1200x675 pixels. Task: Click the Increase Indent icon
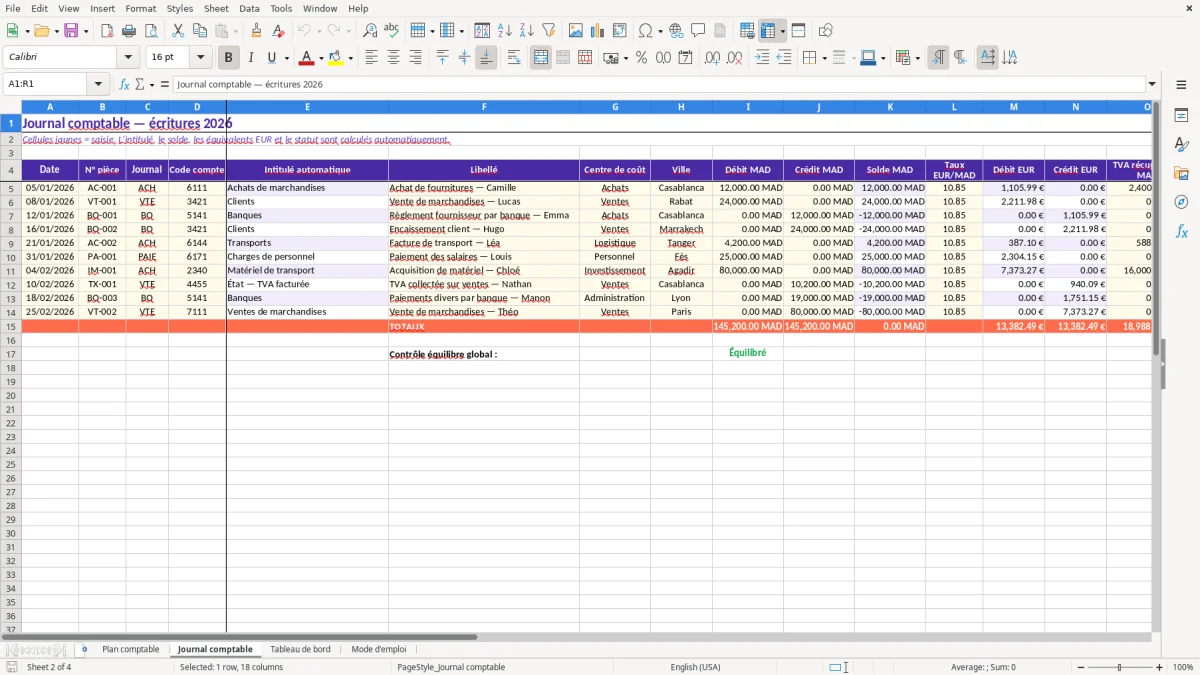[x=762, y=58]
